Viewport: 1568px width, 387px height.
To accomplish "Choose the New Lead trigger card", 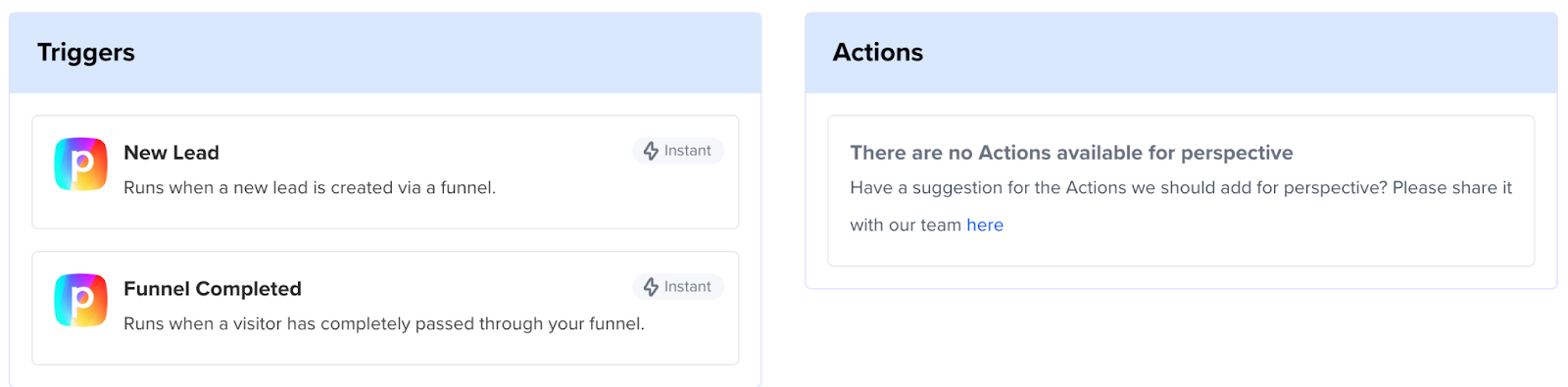I will pos(385,172).
